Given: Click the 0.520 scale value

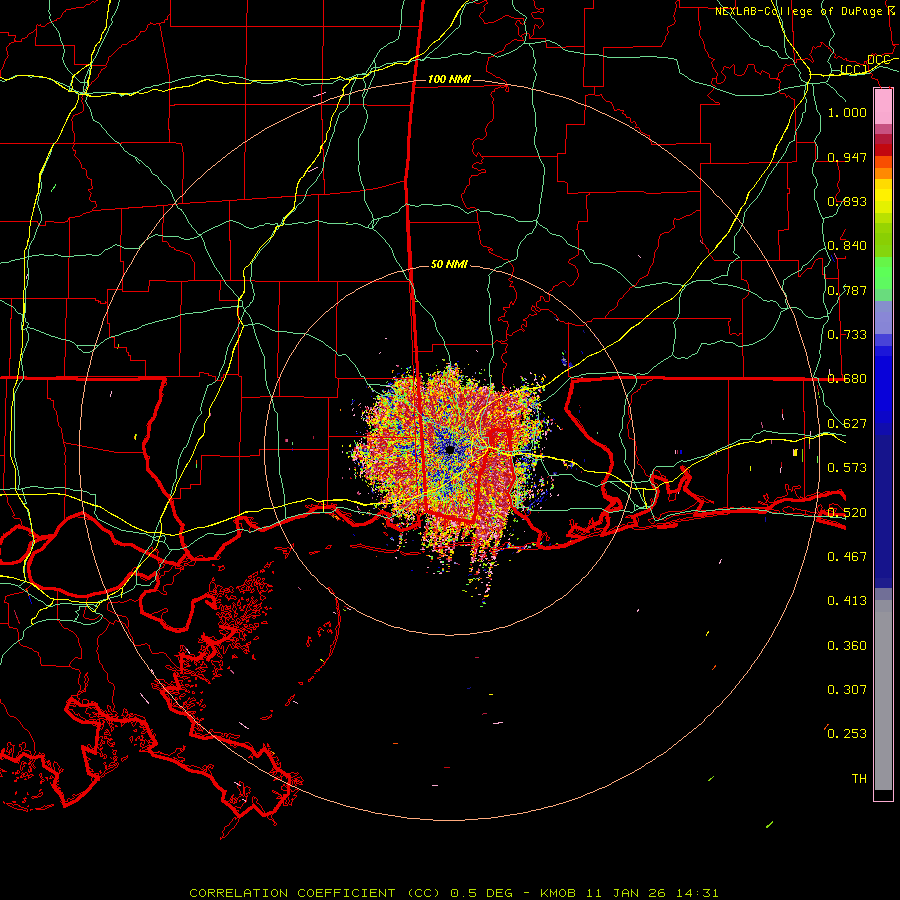Looking at the screenshot, I should [847, 513].
